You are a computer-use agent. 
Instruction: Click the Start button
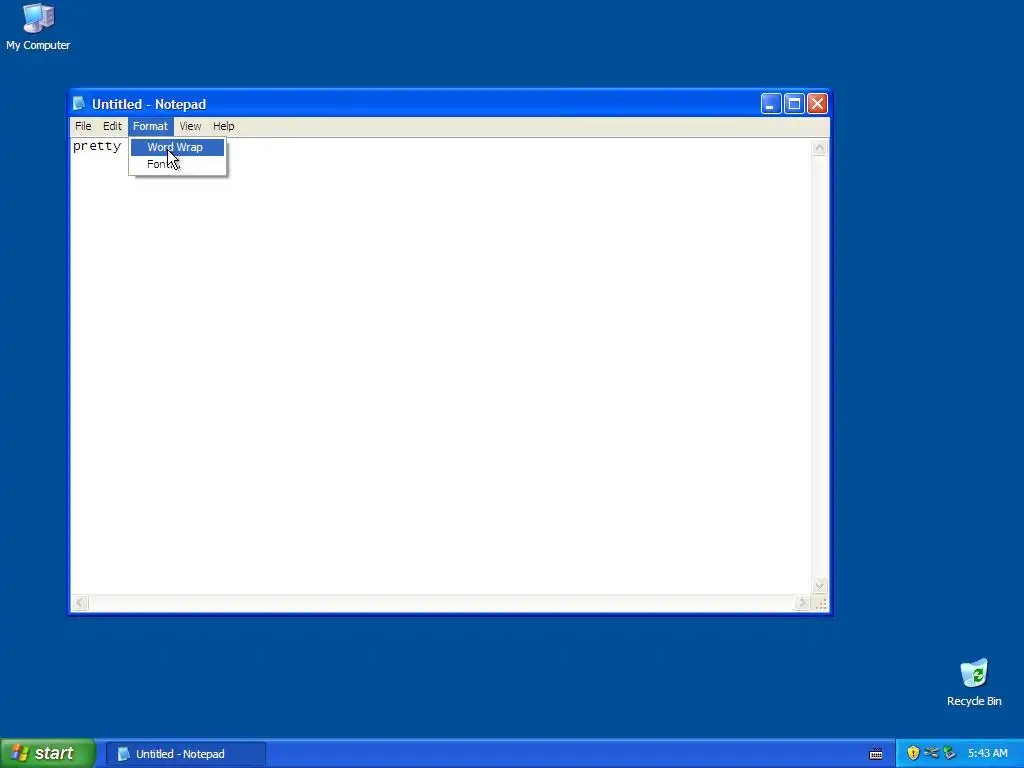click(x=48, y=753)
